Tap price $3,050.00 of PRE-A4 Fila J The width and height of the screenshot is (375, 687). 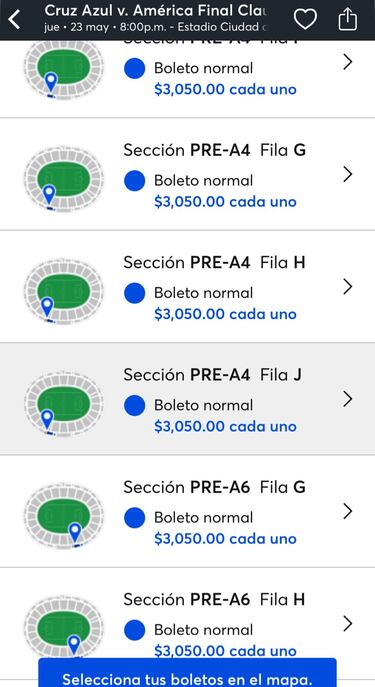click(189, 426)
